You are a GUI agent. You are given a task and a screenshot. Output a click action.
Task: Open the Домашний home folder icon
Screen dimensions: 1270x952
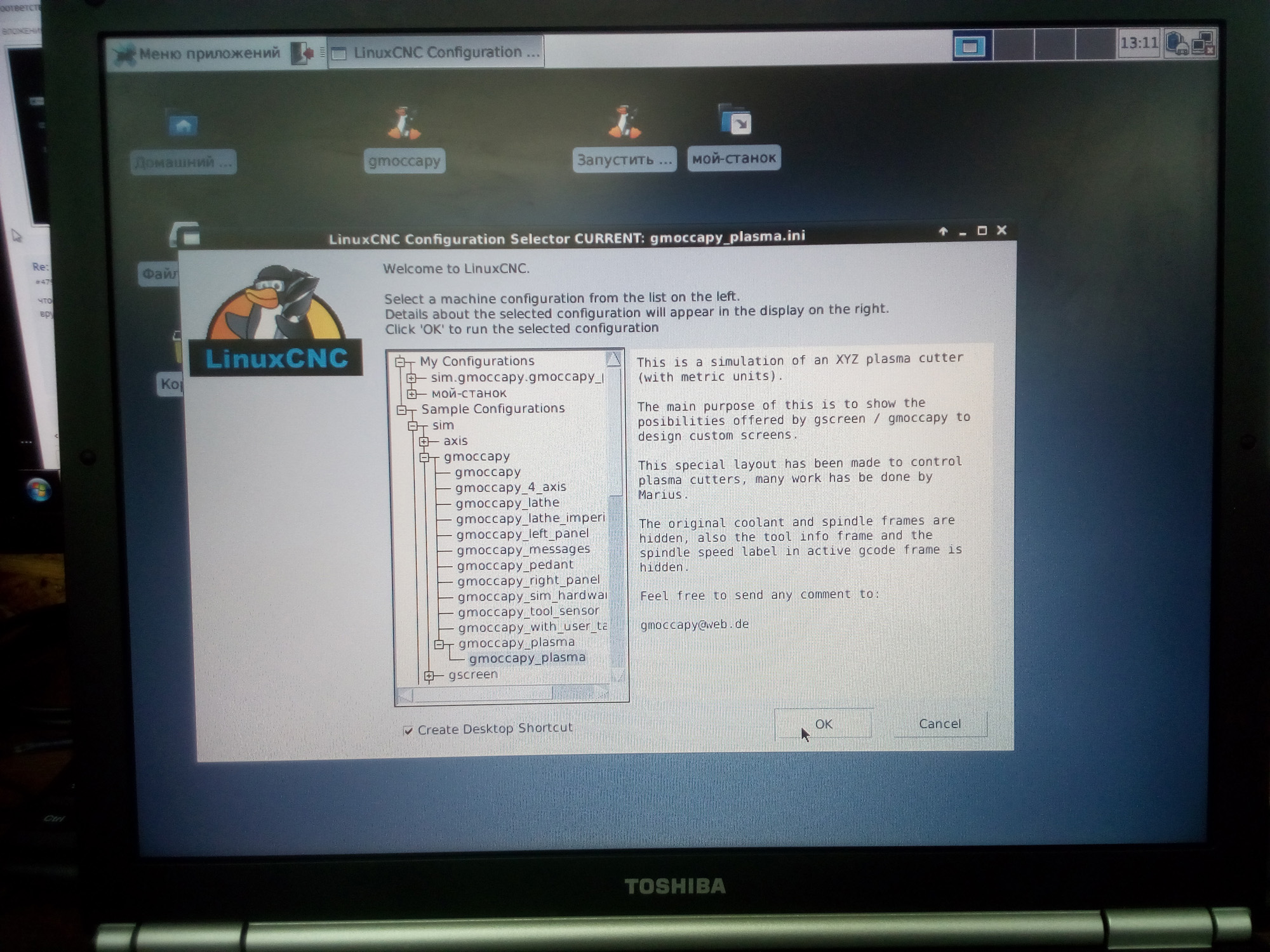(x=183, y=126)
